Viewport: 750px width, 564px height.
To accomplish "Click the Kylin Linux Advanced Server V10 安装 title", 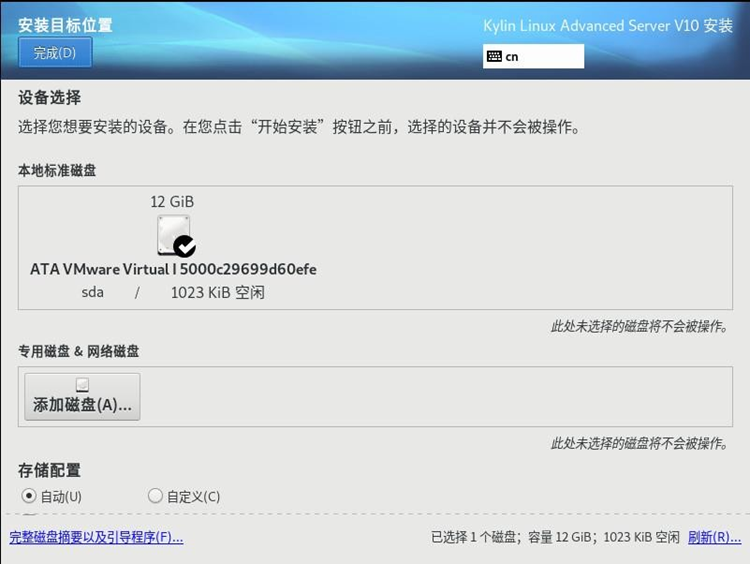I will pyautogui.click(x=608, y=25).
